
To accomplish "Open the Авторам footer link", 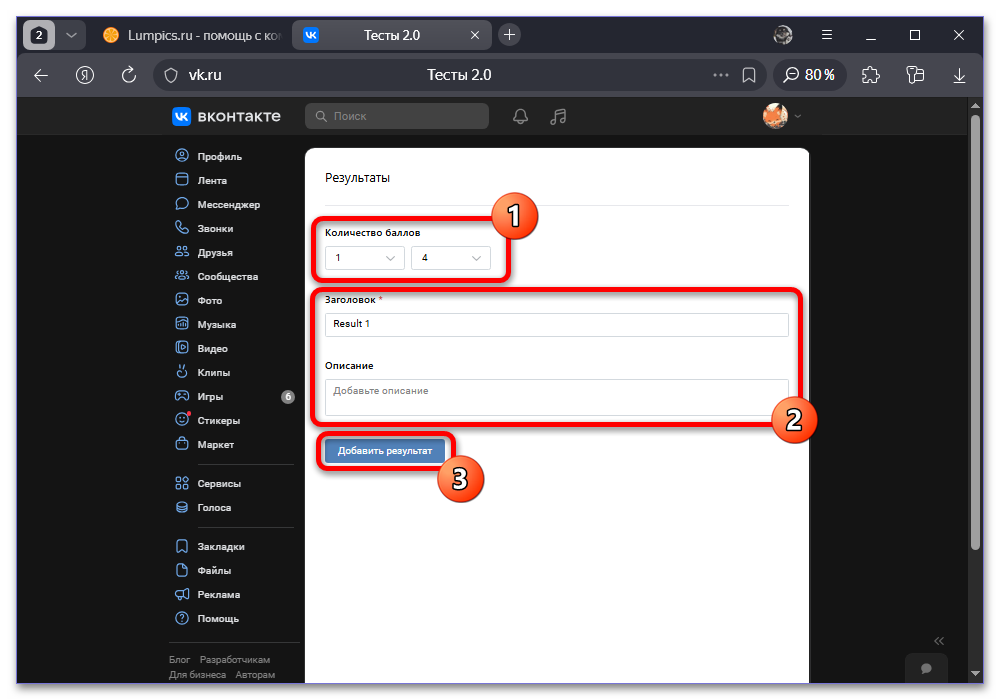I will [255, 674].
